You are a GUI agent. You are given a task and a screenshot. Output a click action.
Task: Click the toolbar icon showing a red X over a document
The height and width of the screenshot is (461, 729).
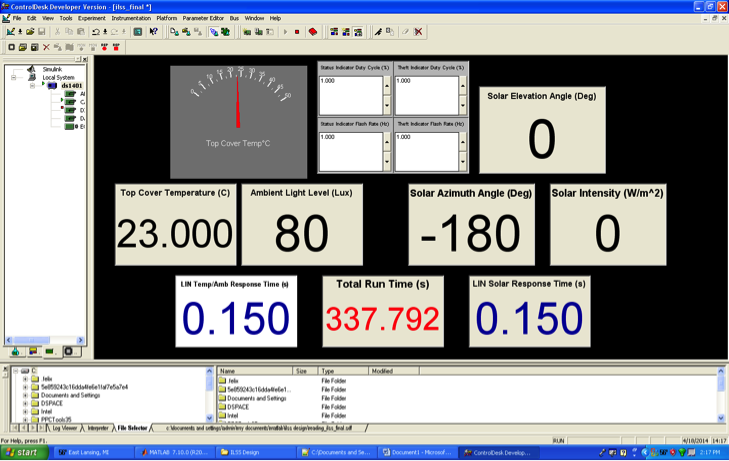coord(418,32)
